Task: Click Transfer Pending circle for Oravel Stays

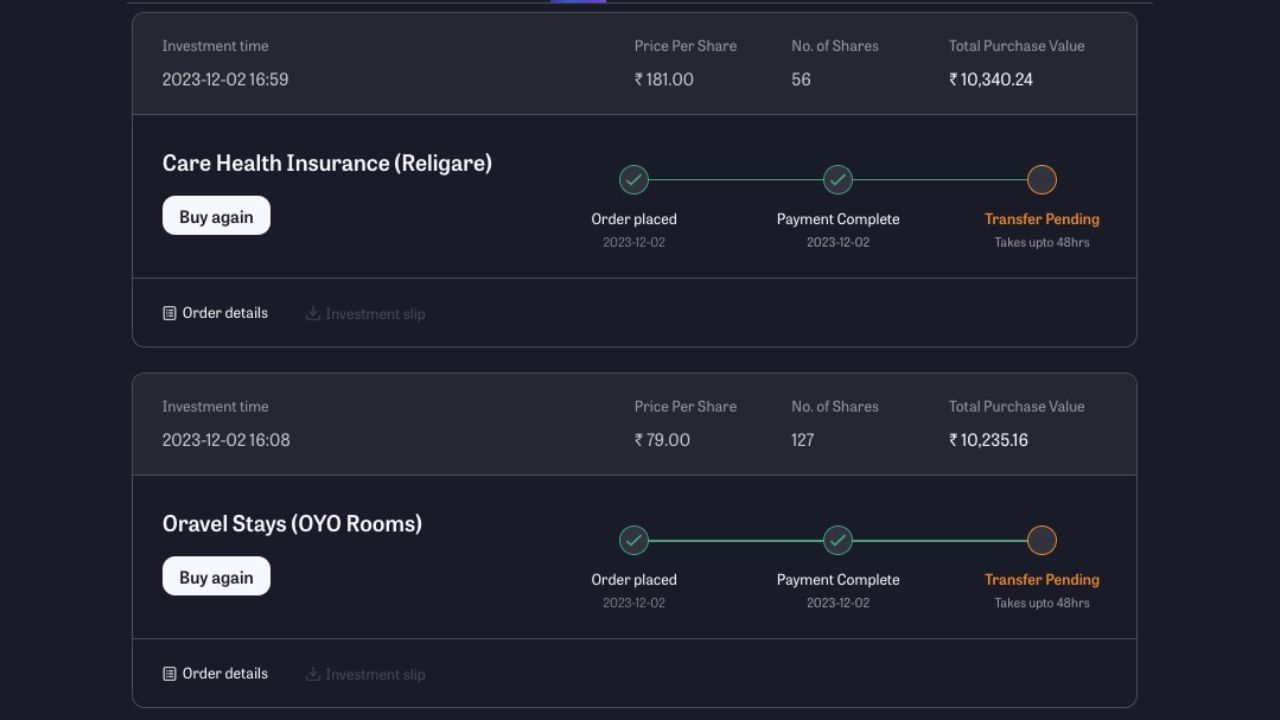Action: coord(1042,541)
